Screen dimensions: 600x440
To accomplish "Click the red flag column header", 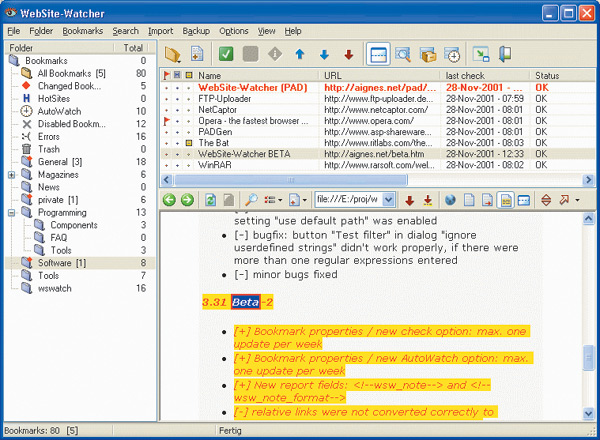I will [x=166, y=75].
